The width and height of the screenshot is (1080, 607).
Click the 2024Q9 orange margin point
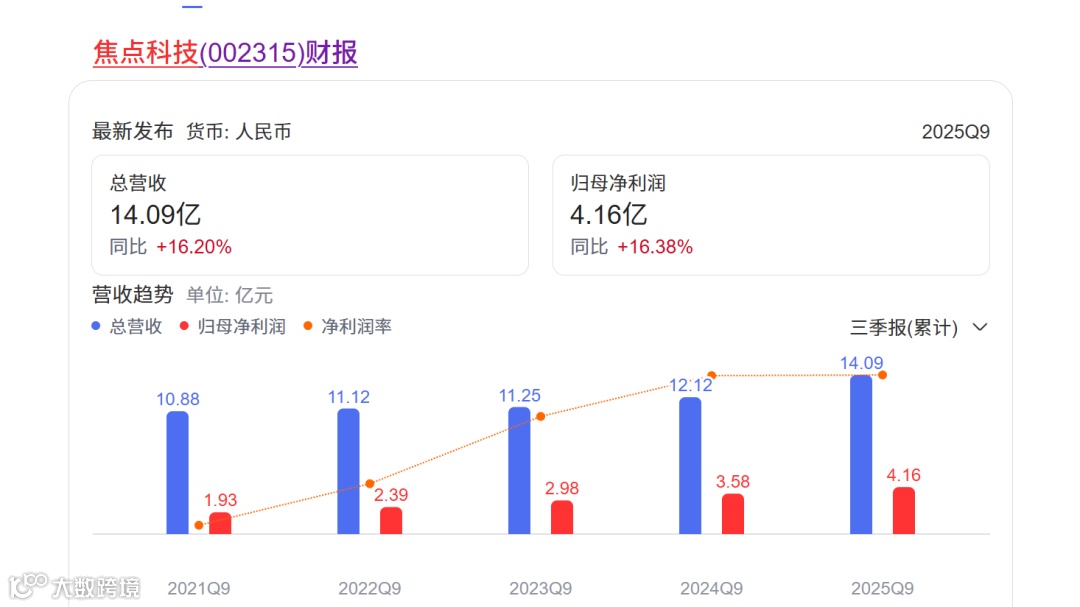[x=712, y=375]
